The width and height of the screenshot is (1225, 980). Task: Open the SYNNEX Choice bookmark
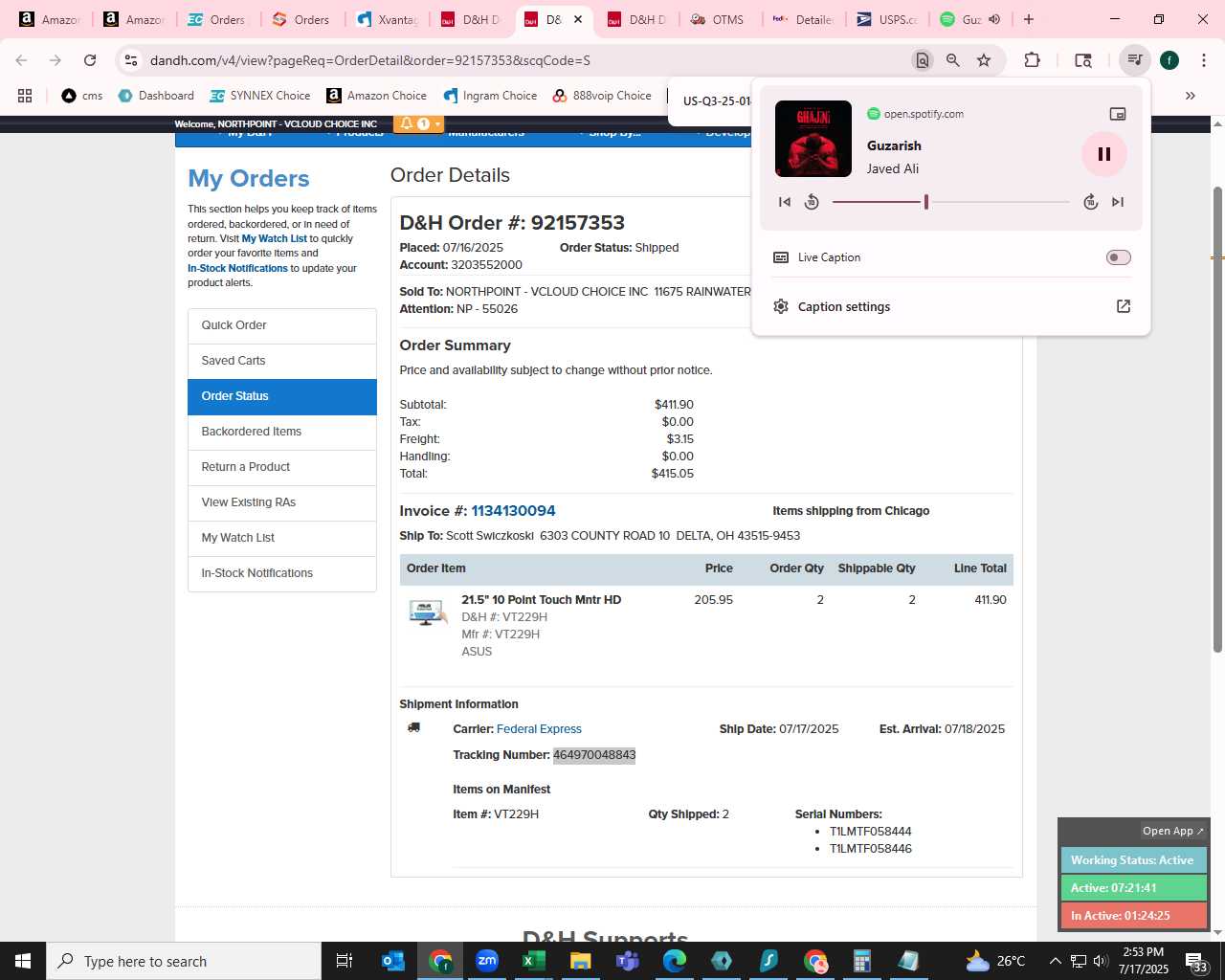(x=259, y=96)
